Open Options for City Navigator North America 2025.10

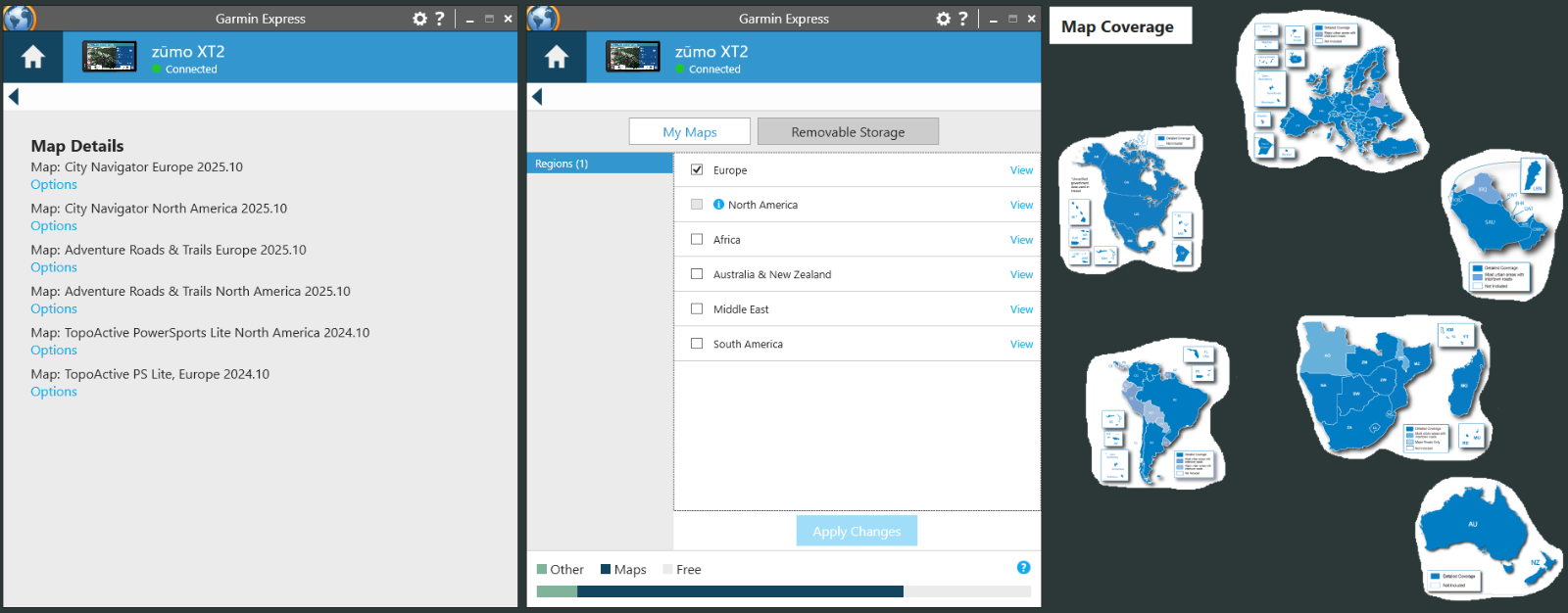coord(54,226)
